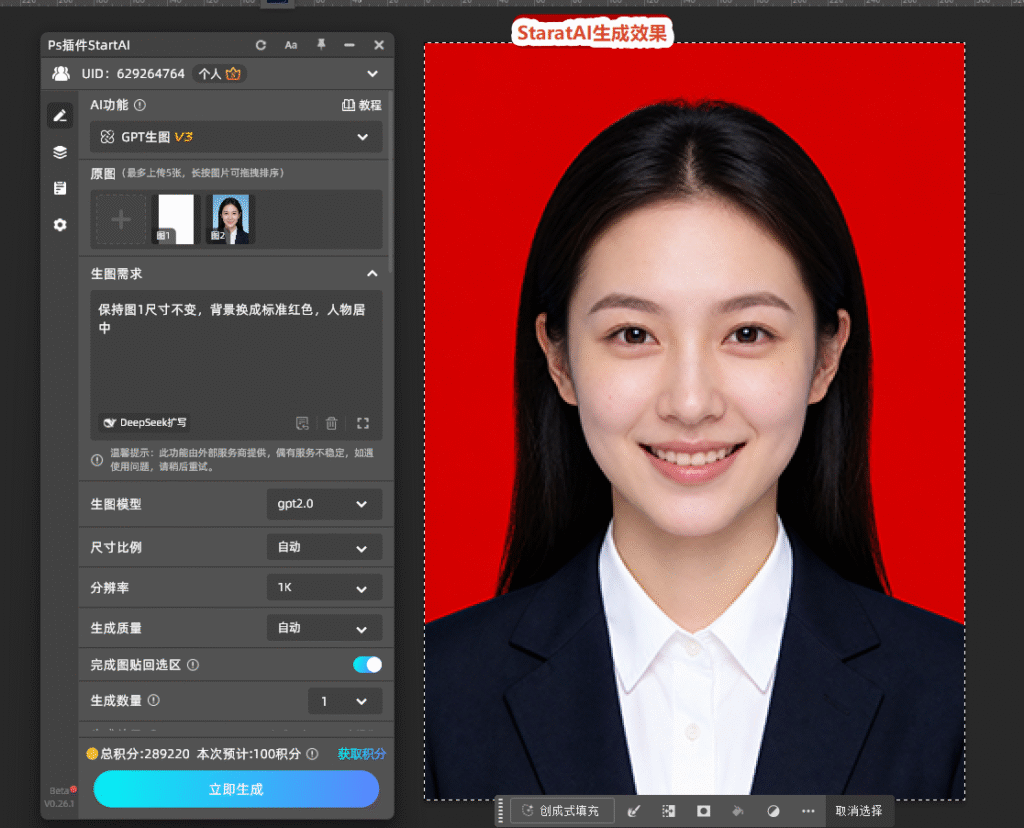Image resolution: width=1024 pixels, height=828 pixels.
Task: Collapse the 生图需求 section
Action: 372,274
